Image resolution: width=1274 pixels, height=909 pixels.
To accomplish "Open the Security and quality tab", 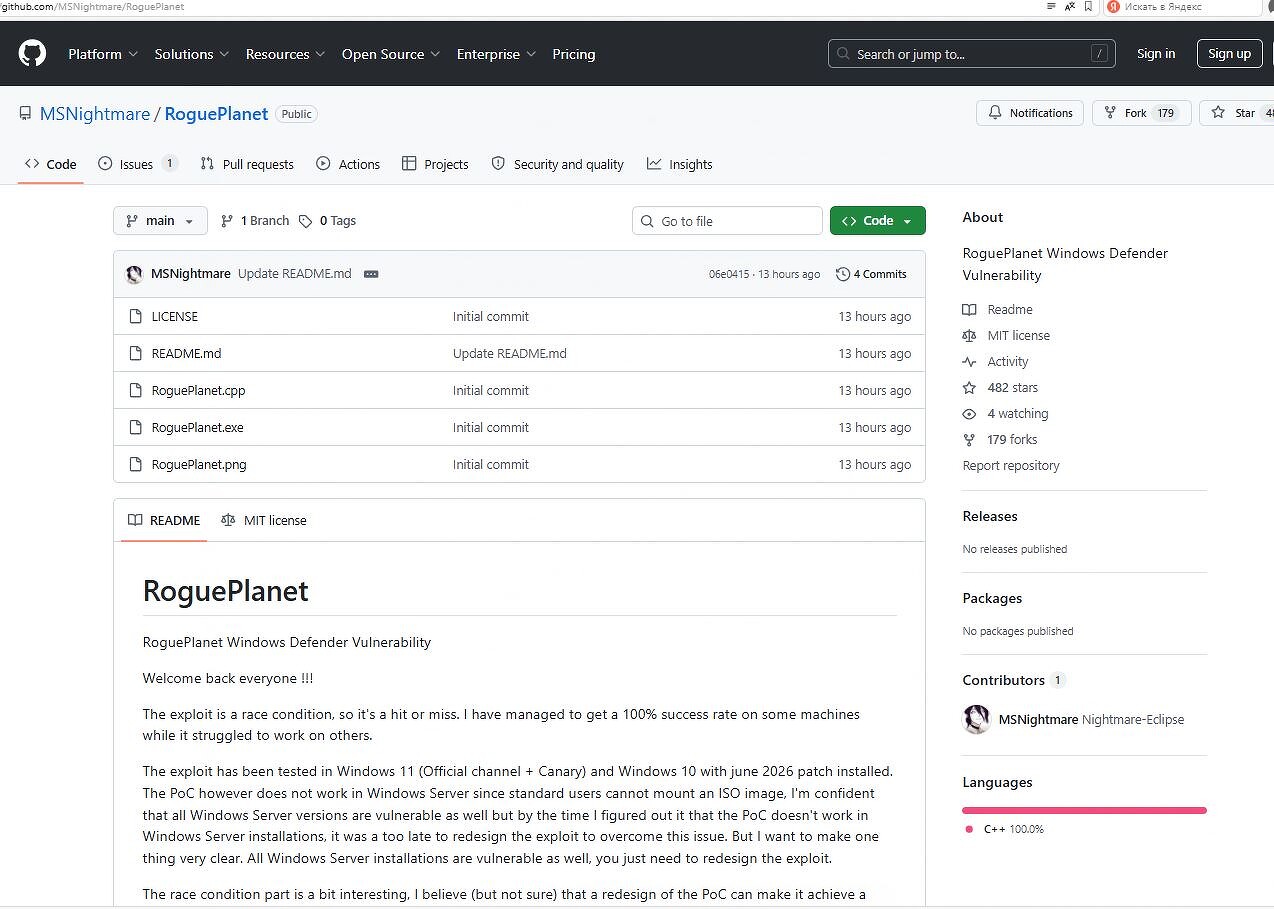I will point(558,164).
